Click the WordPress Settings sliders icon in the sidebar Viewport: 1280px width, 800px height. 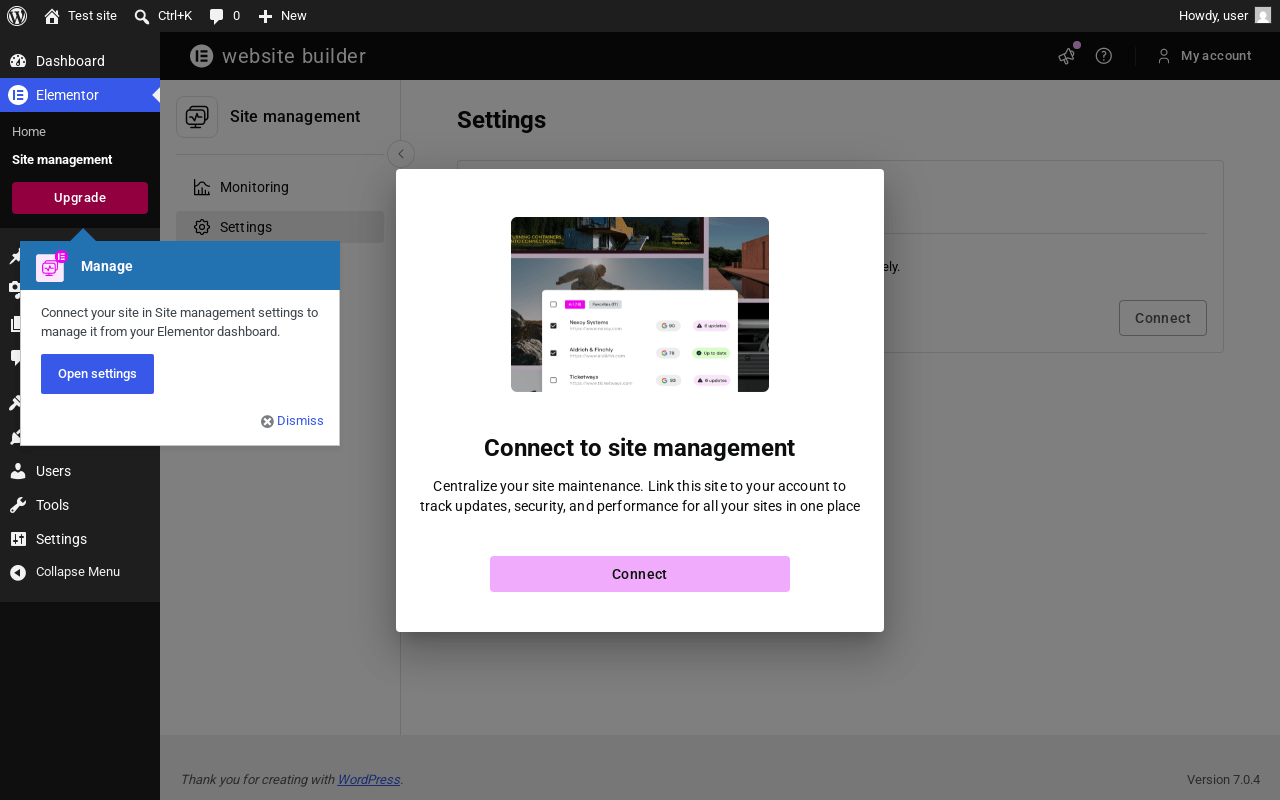[18, 539]
